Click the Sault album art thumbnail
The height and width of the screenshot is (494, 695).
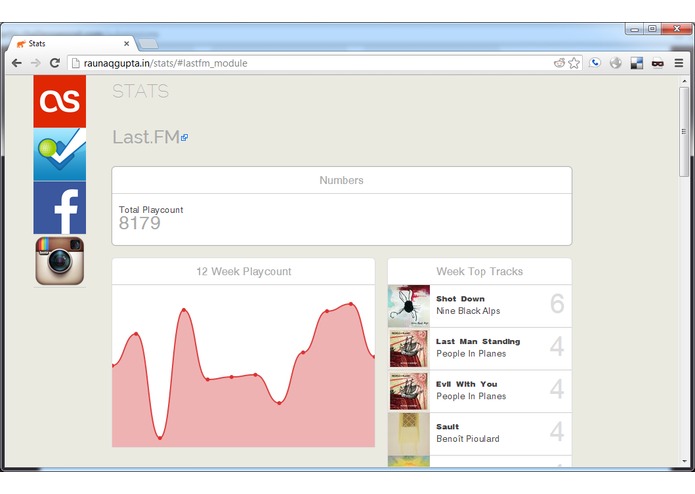(x=409, y=434)
